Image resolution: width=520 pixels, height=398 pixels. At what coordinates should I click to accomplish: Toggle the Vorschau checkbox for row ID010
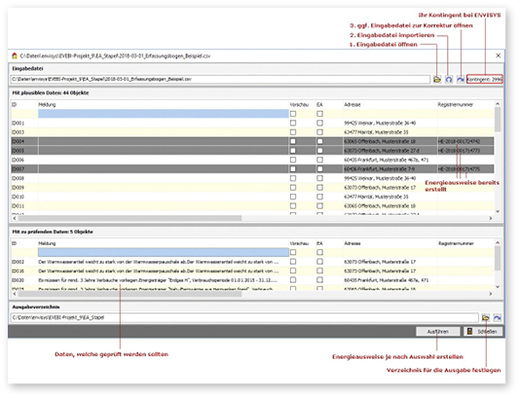[x=293, y=197]
